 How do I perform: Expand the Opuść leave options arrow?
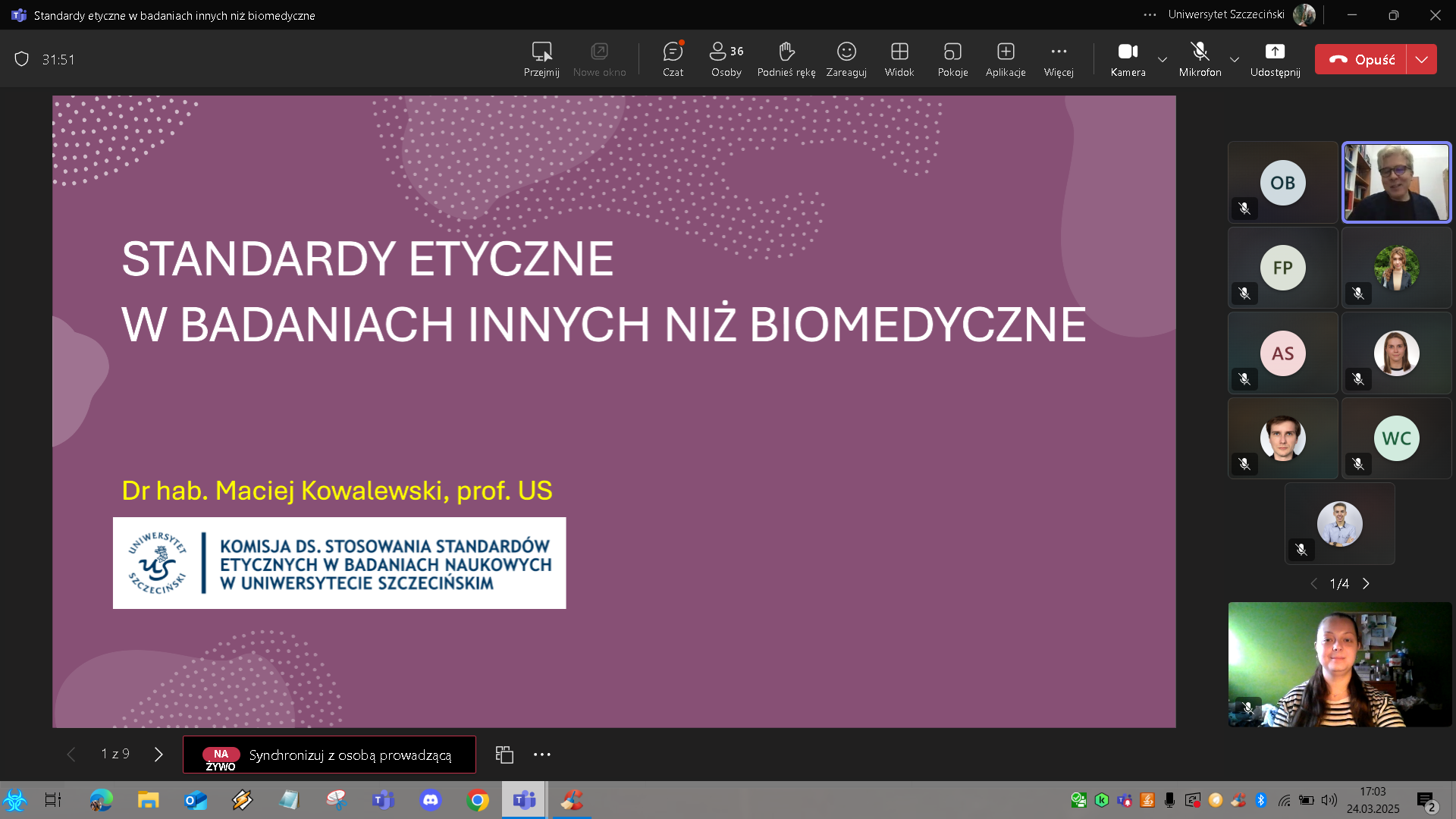[x=1423, y=59]
